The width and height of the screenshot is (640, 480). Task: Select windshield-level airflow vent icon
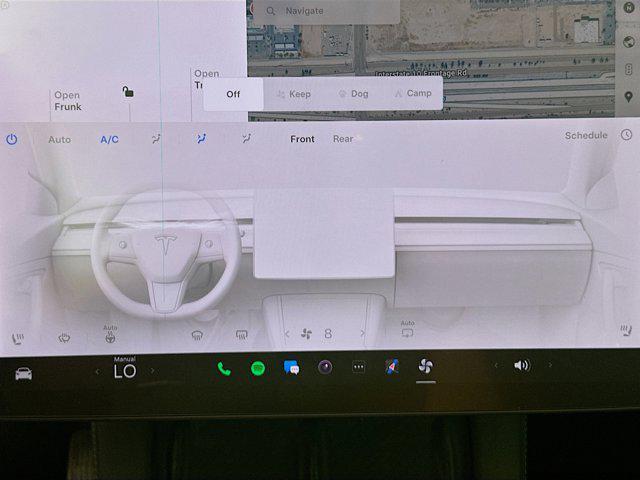point(156,139)
